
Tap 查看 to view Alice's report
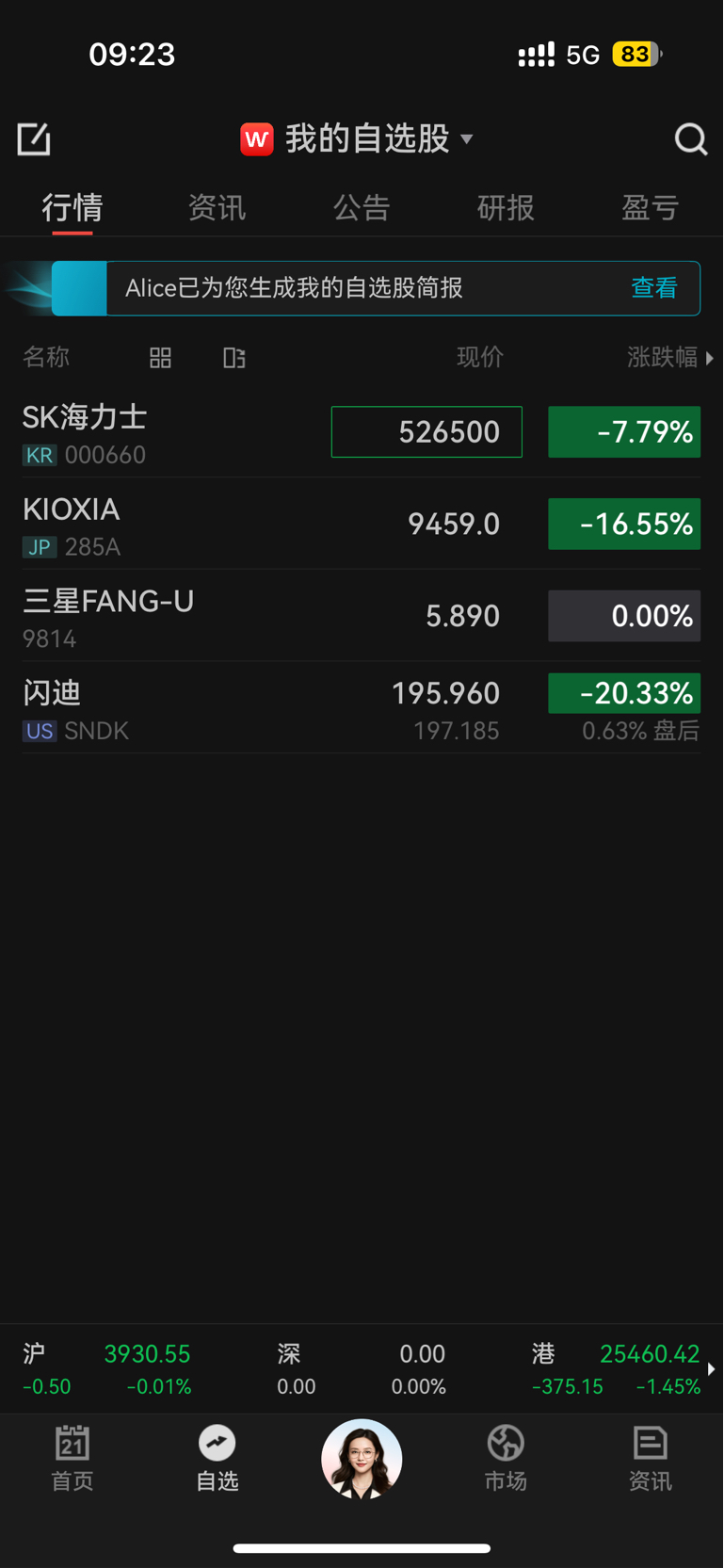pos(654,288)
